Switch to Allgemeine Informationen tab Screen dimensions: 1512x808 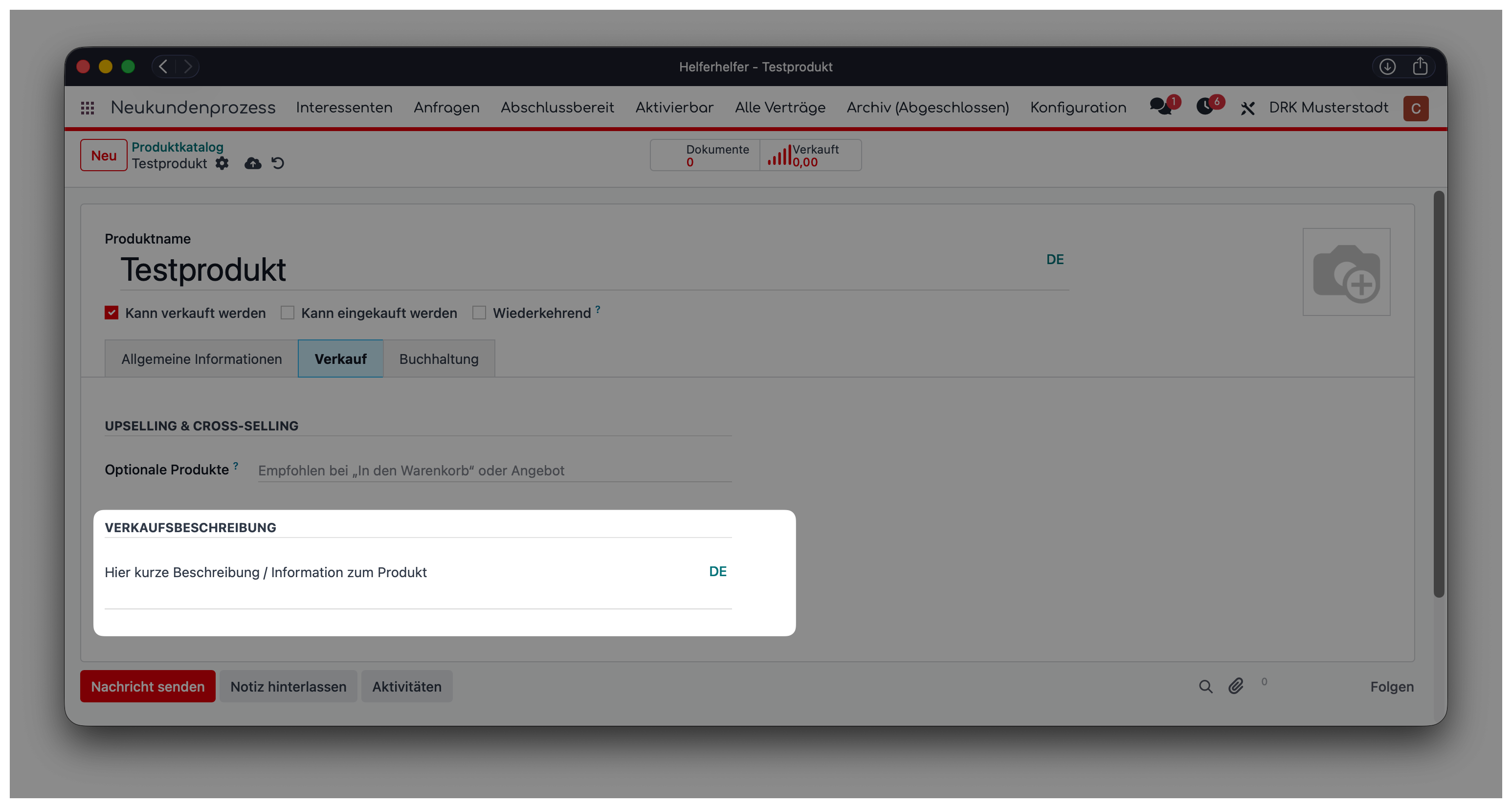click(201, 359)
